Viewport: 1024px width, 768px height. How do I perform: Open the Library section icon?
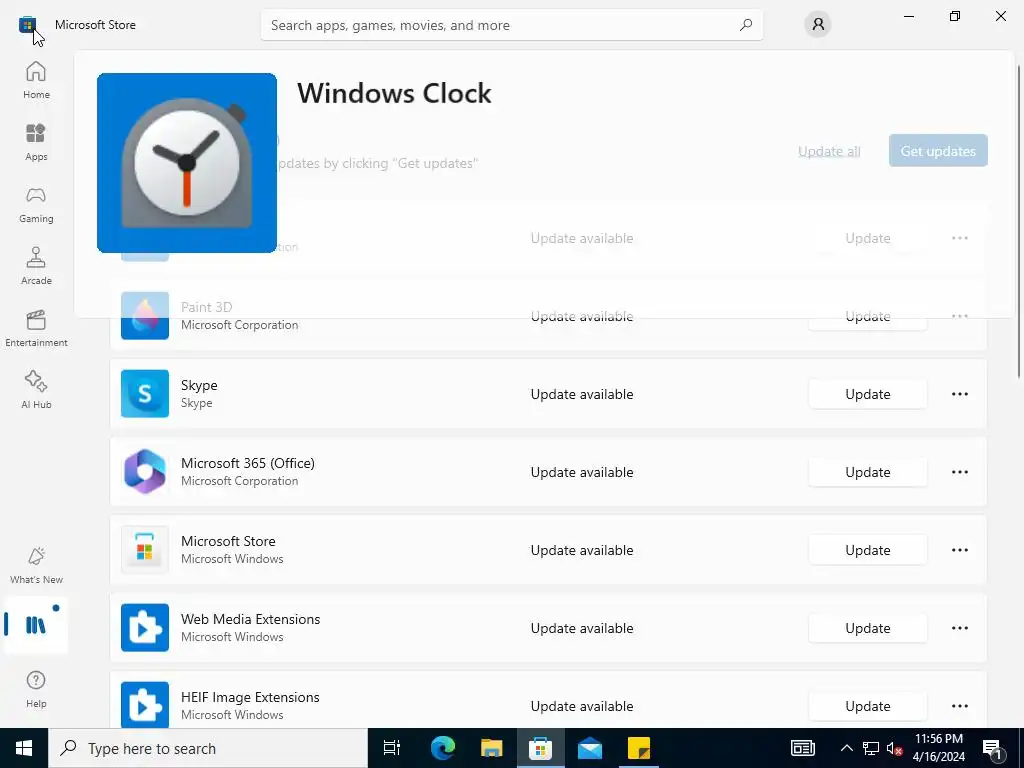tap(36, 625)
